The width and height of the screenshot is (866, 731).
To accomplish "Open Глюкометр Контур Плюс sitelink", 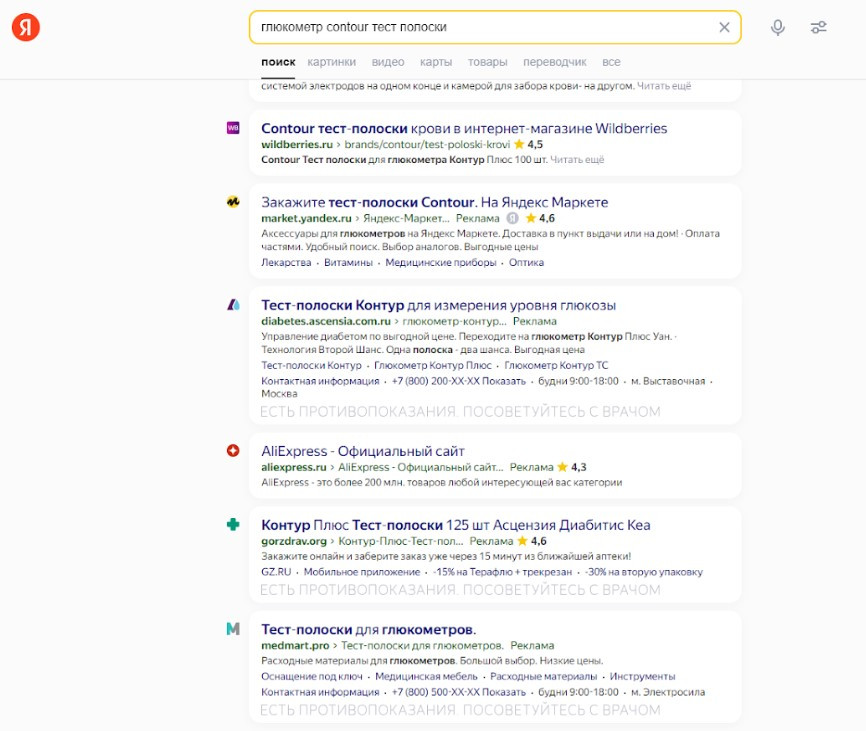I will 432,365.
